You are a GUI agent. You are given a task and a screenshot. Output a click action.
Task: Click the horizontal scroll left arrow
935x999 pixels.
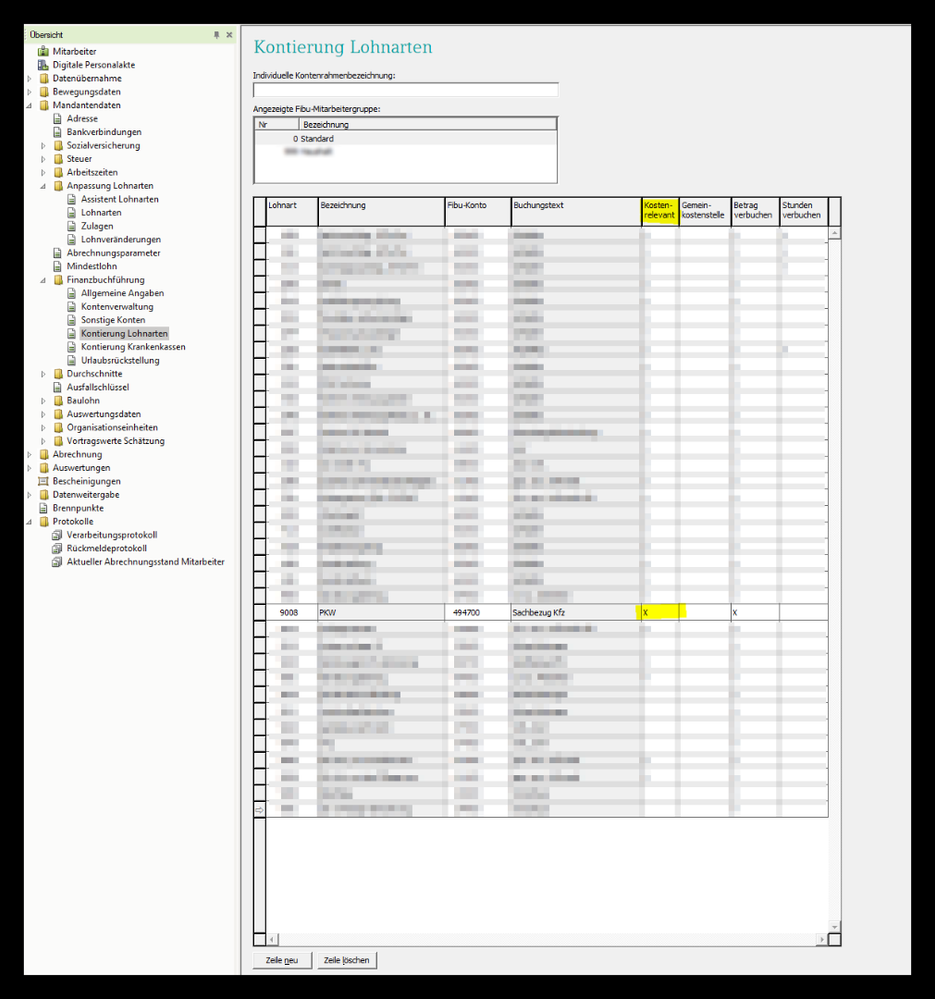coord(272,939)
